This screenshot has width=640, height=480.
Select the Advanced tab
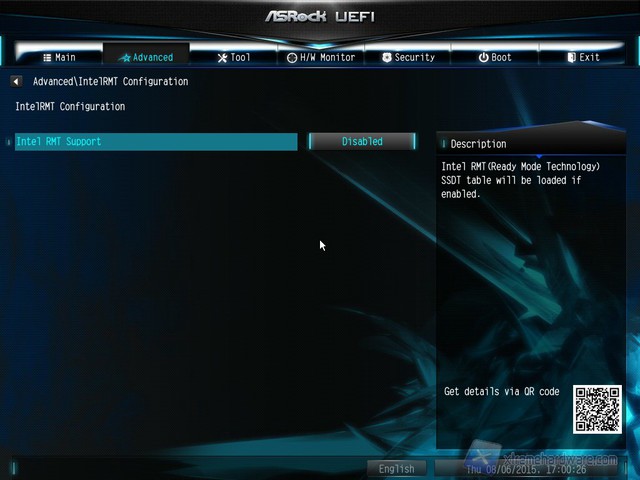(145, 58)
